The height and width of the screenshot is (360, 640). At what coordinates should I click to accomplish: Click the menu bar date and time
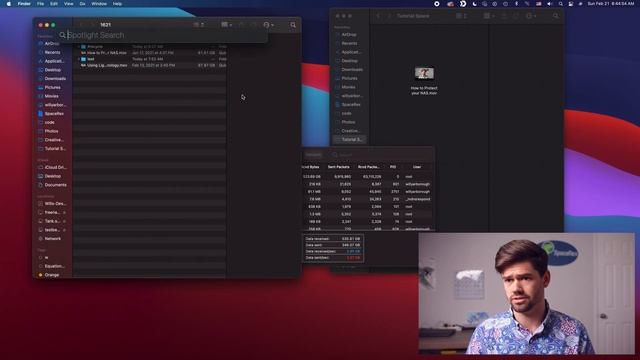611,4
